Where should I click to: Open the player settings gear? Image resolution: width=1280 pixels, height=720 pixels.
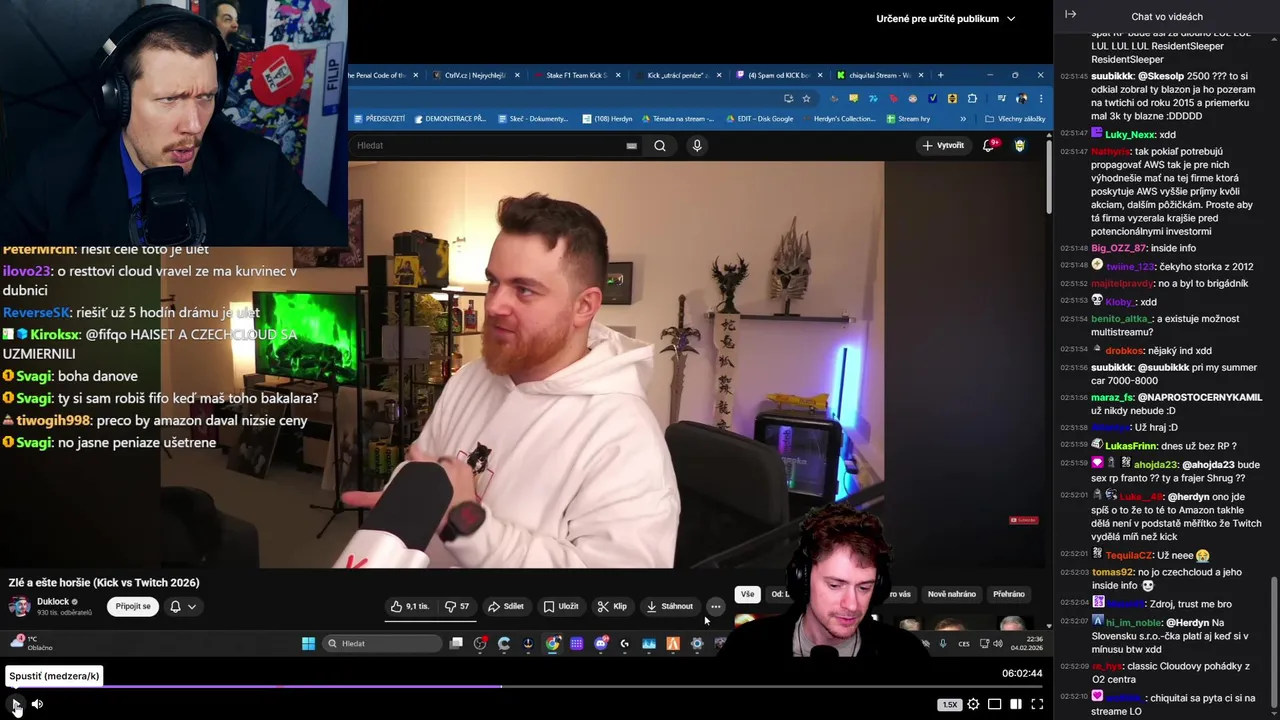point(973,704)
